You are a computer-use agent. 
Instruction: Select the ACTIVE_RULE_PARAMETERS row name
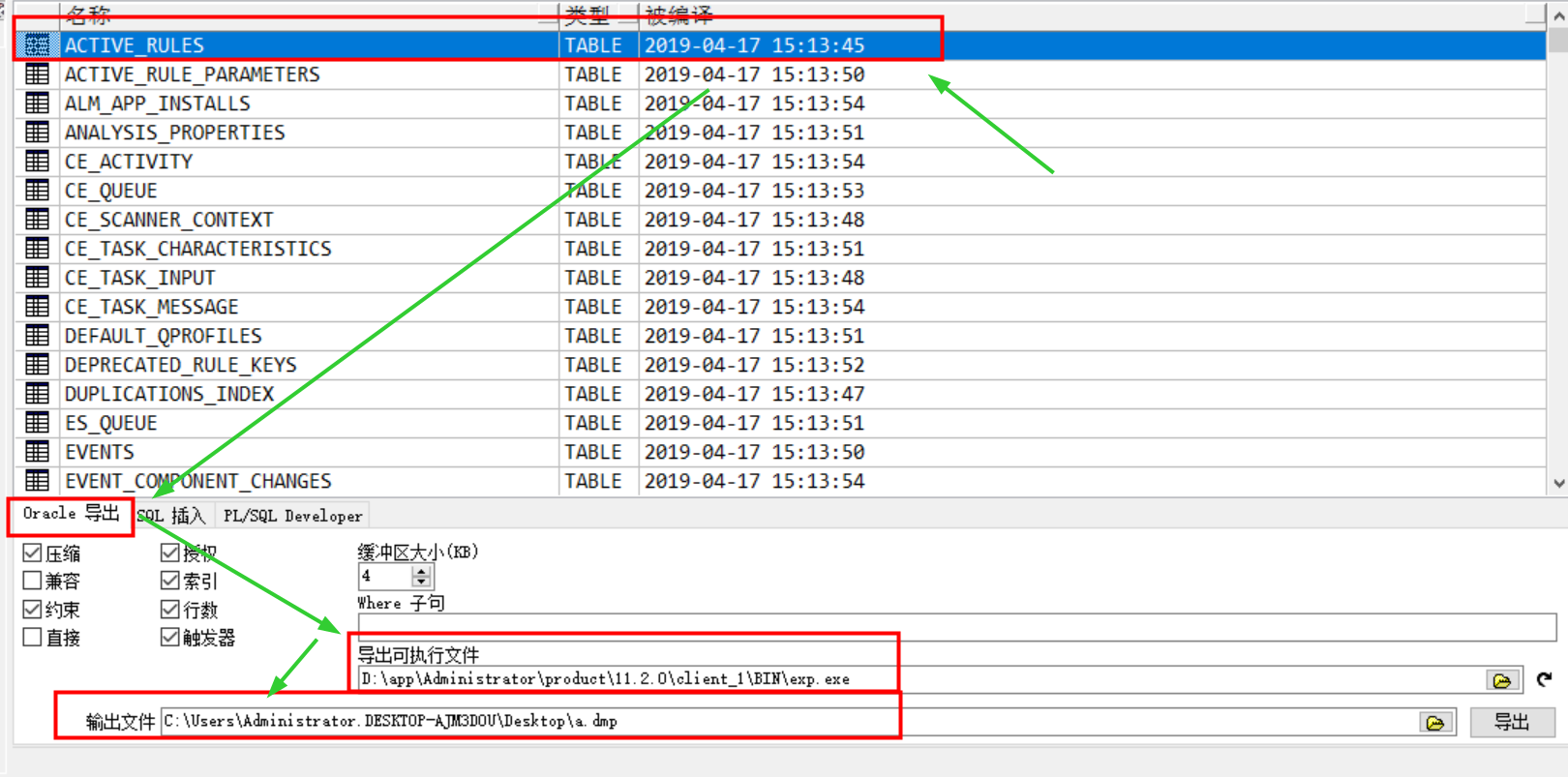192,75
